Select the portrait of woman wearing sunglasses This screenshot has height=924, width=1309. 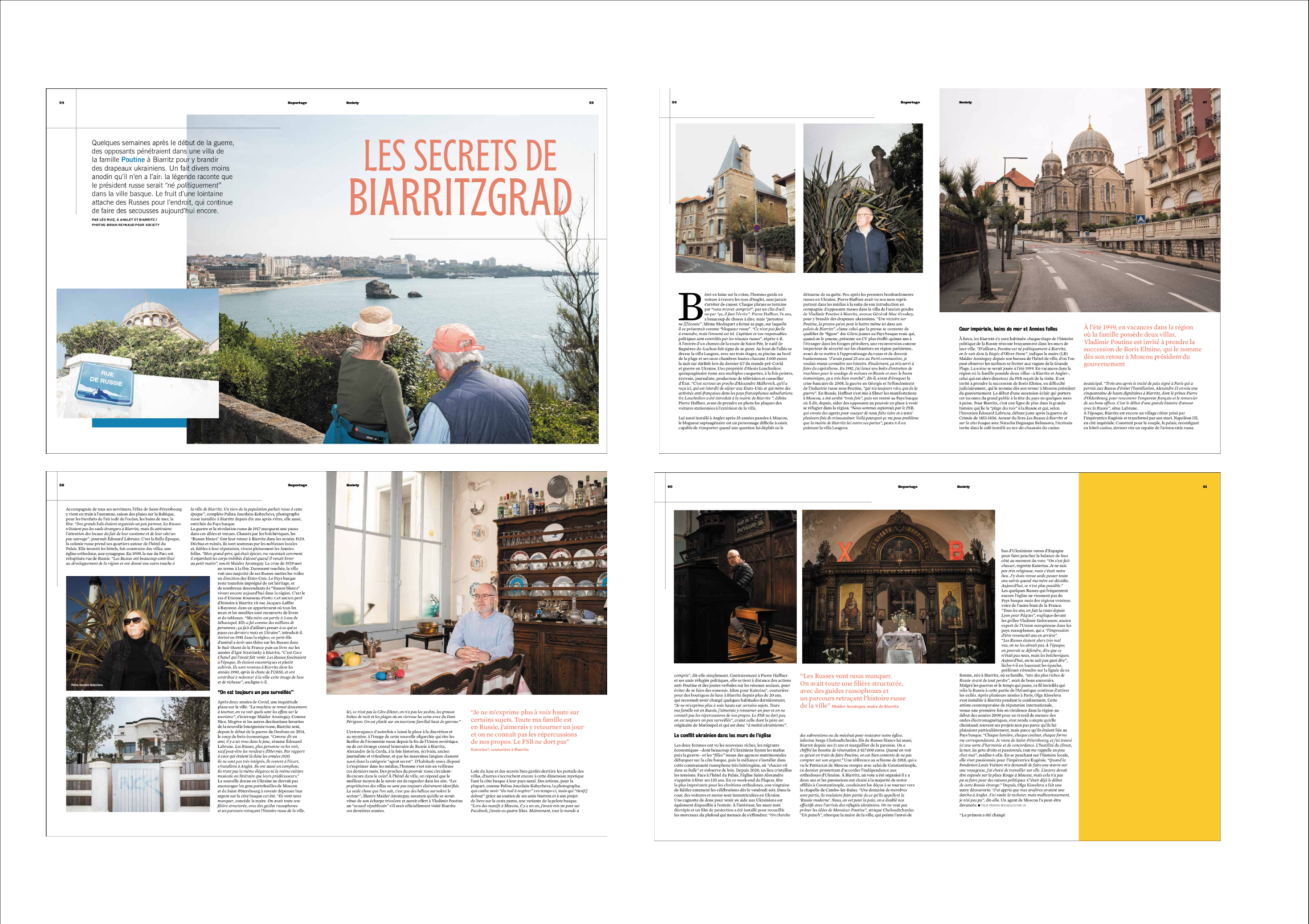pos(138,633)
